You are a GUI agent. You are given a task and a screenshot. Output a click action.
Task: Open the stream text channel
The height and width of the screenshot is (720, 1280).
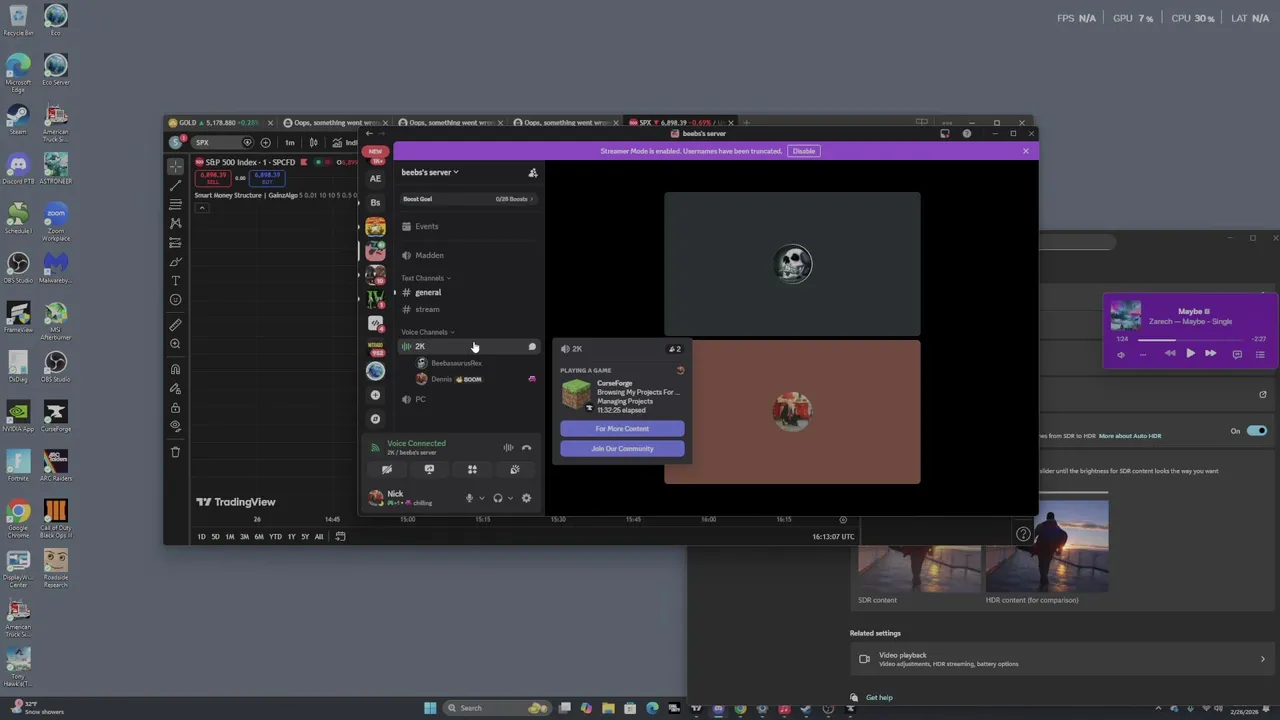pyautogui.click(x=469, y=309)
